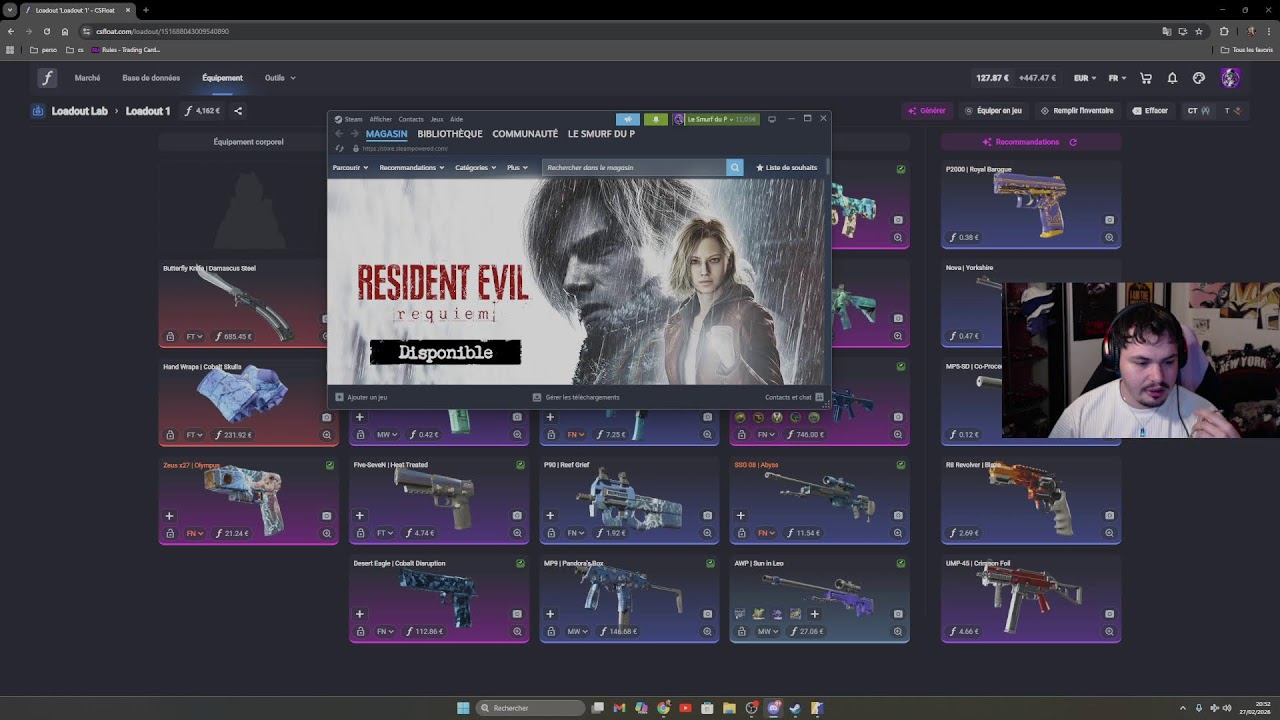Expand Steam Catégories dropdown
1280x720 pixels.
(475, 168)
